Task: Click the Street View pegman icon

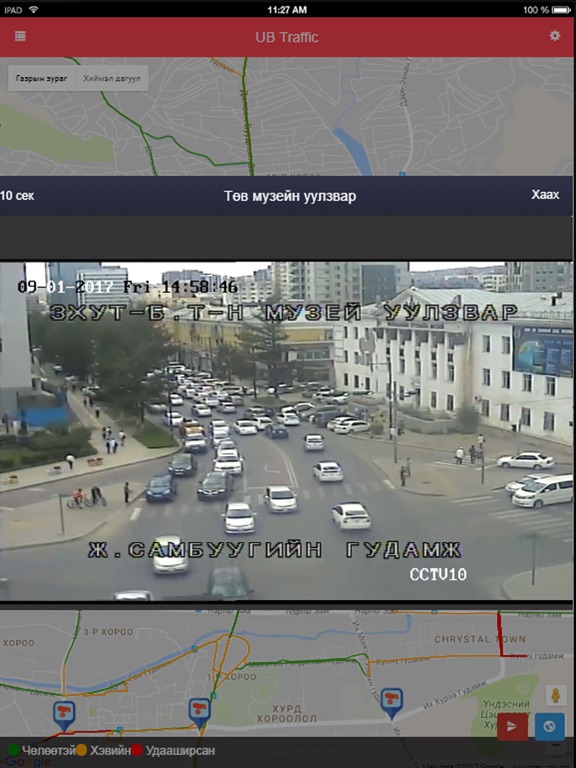Action: coord(555,696)
